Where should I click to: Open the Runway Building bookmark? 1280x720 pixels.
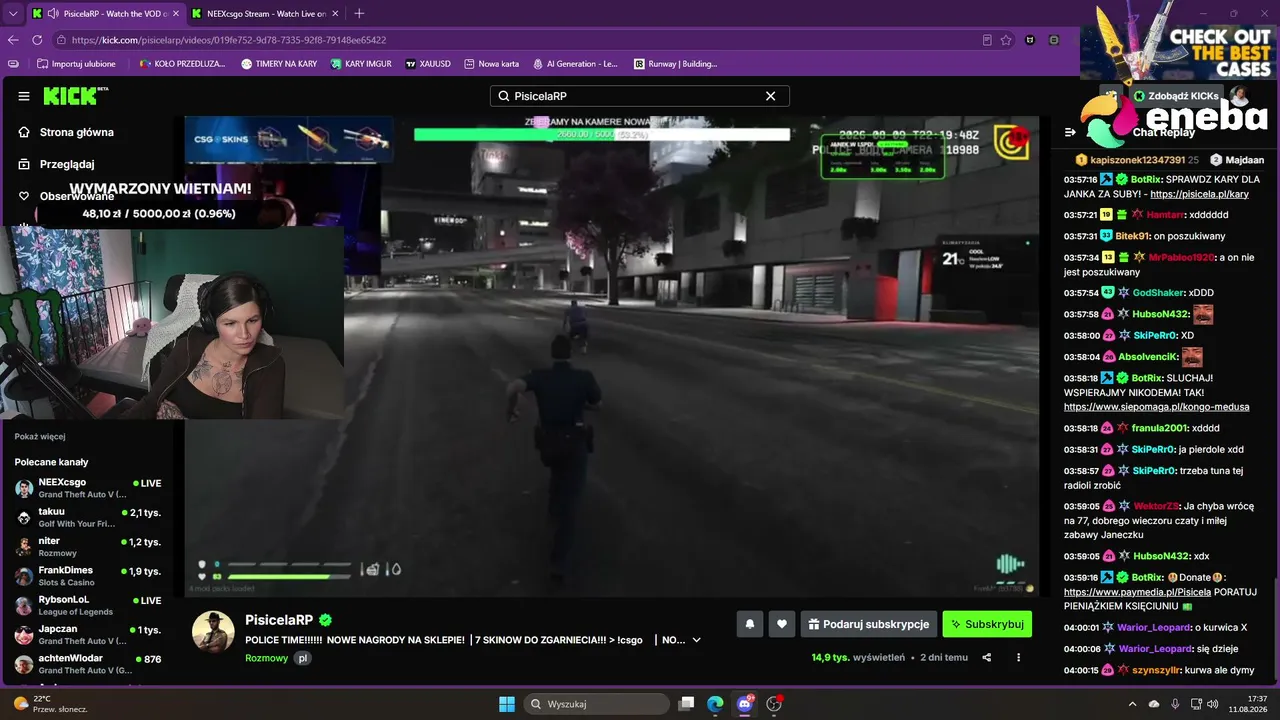pos(676,64)
